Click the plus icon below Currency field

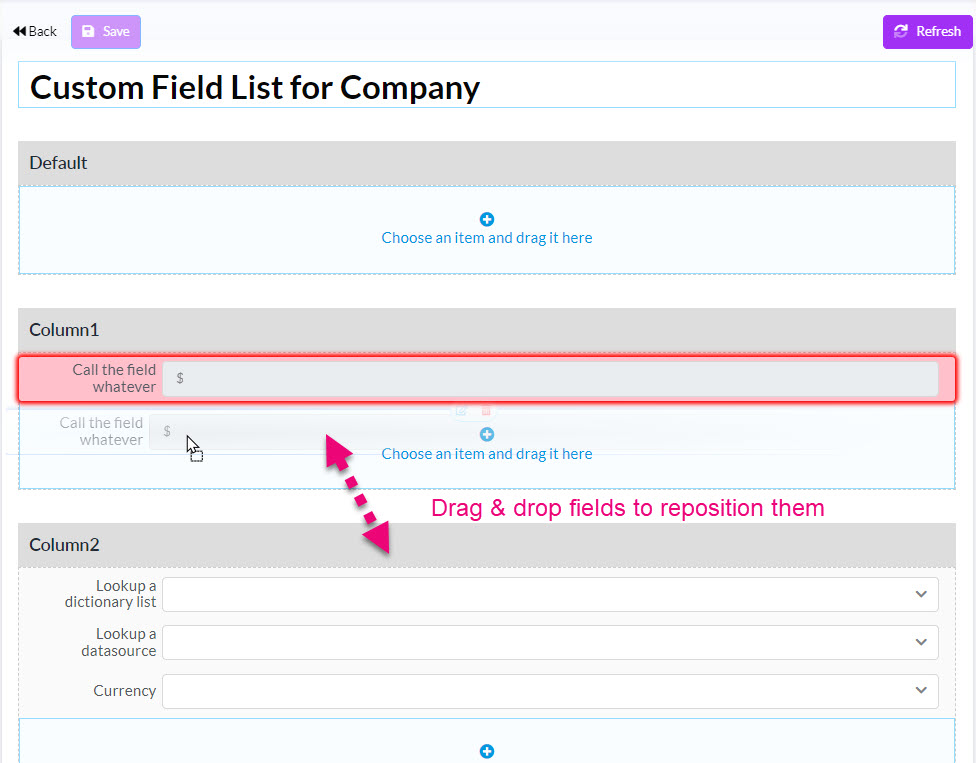coord(487,751)
